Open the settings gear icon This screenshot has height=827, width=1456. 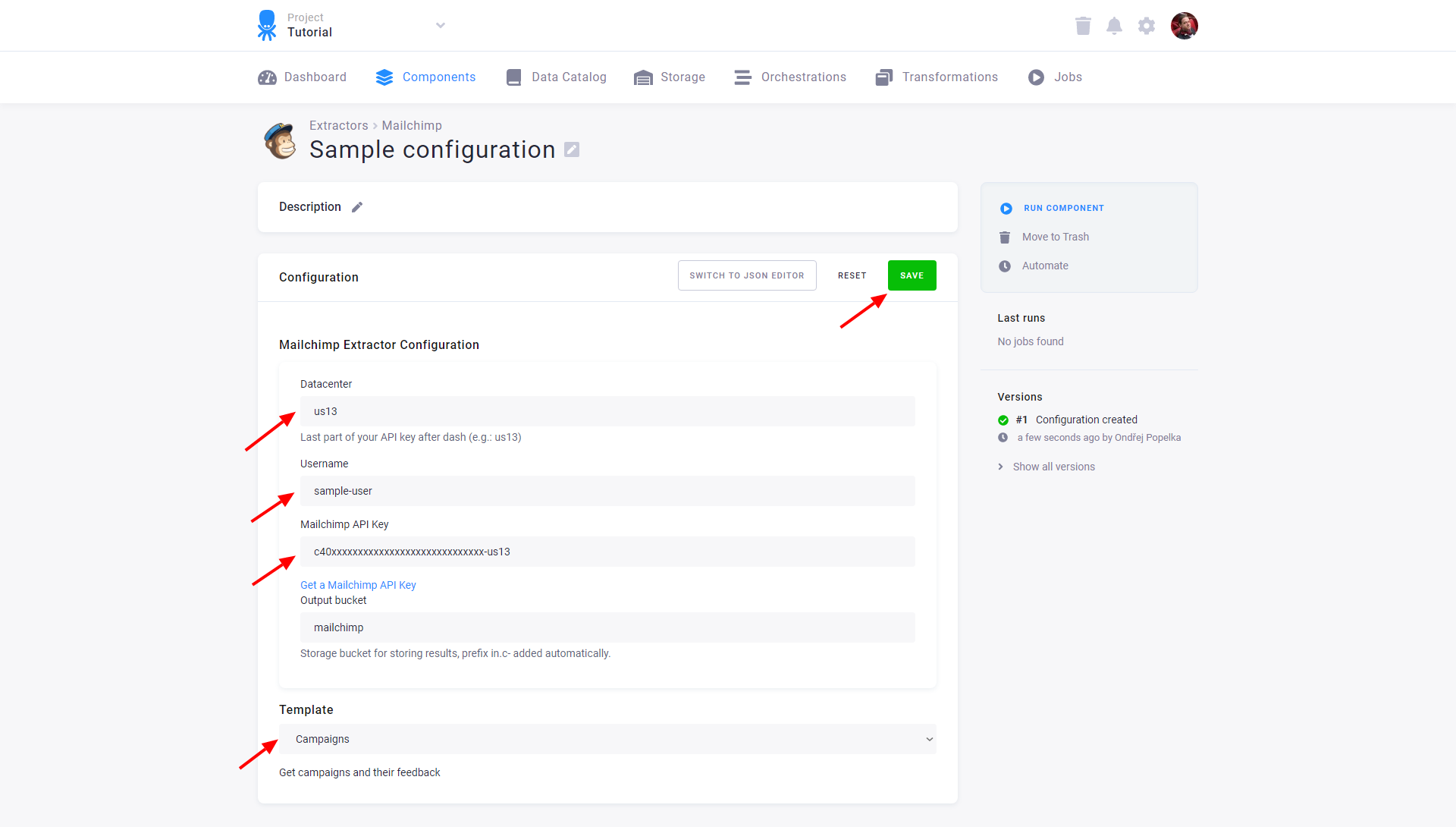coord(1147,26)
